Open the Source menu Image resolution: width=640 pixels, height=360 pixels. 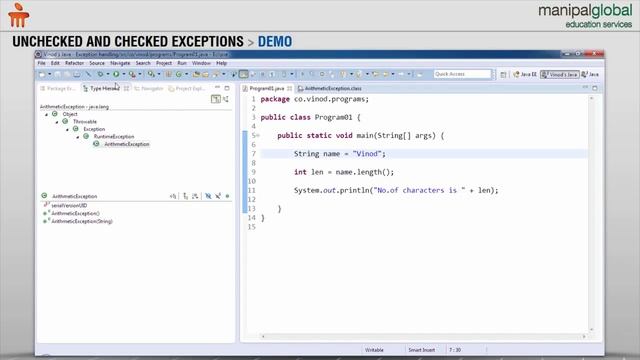click(97, 63)
